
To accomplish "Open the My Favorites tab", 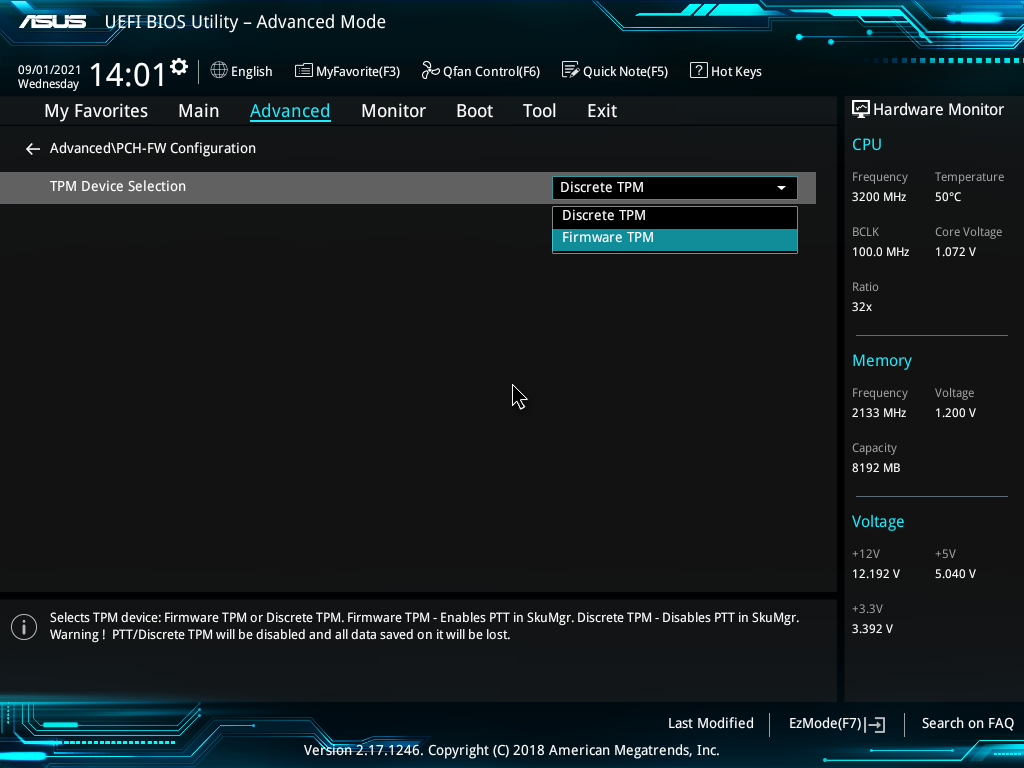I will [96, 111].
